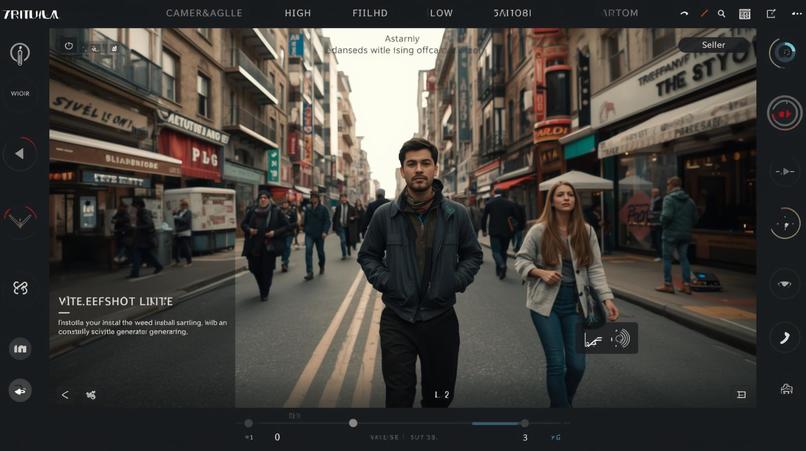Click the VITE.EEFSHOT LIKITE heading
The image size is (806, 451).
tap(115, 301)
